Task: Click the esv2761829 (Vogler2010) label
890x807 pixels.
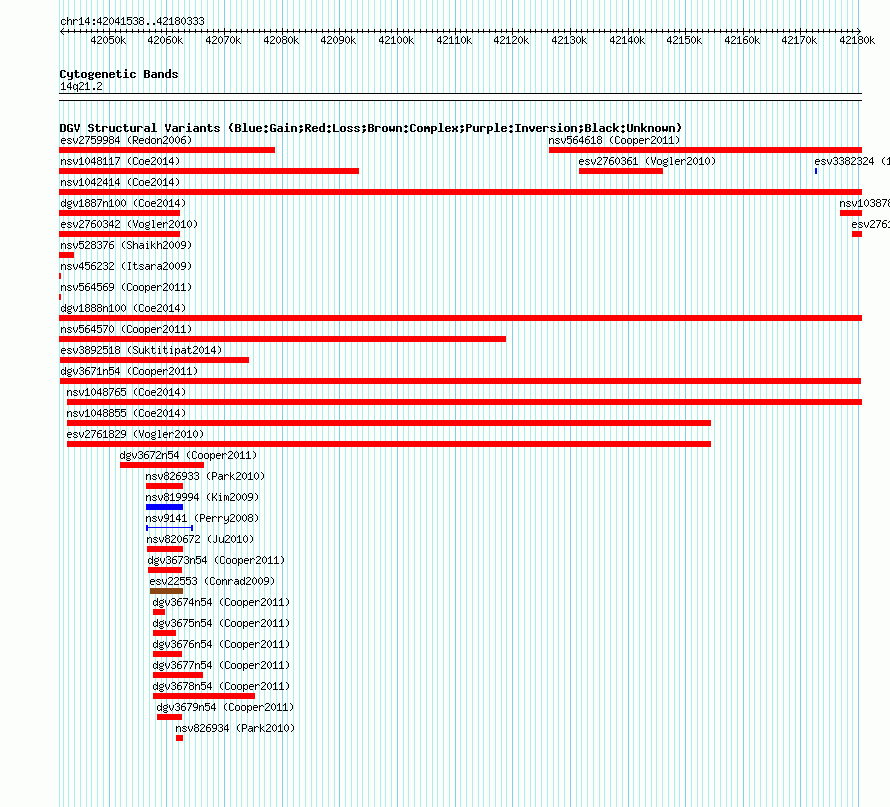Action: (135, 434)
